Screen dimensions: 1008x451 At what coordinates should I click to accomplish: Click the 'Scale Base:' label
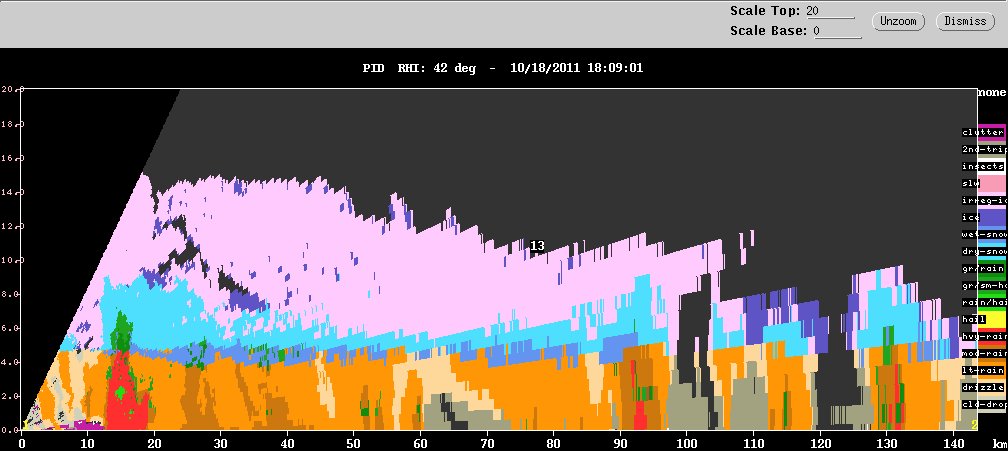768,30
